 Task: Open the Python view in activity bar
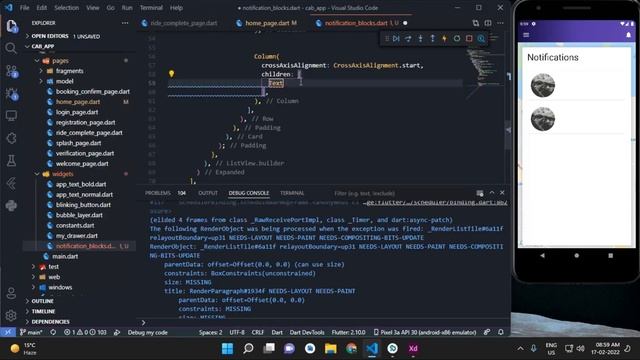pos(11,205)
